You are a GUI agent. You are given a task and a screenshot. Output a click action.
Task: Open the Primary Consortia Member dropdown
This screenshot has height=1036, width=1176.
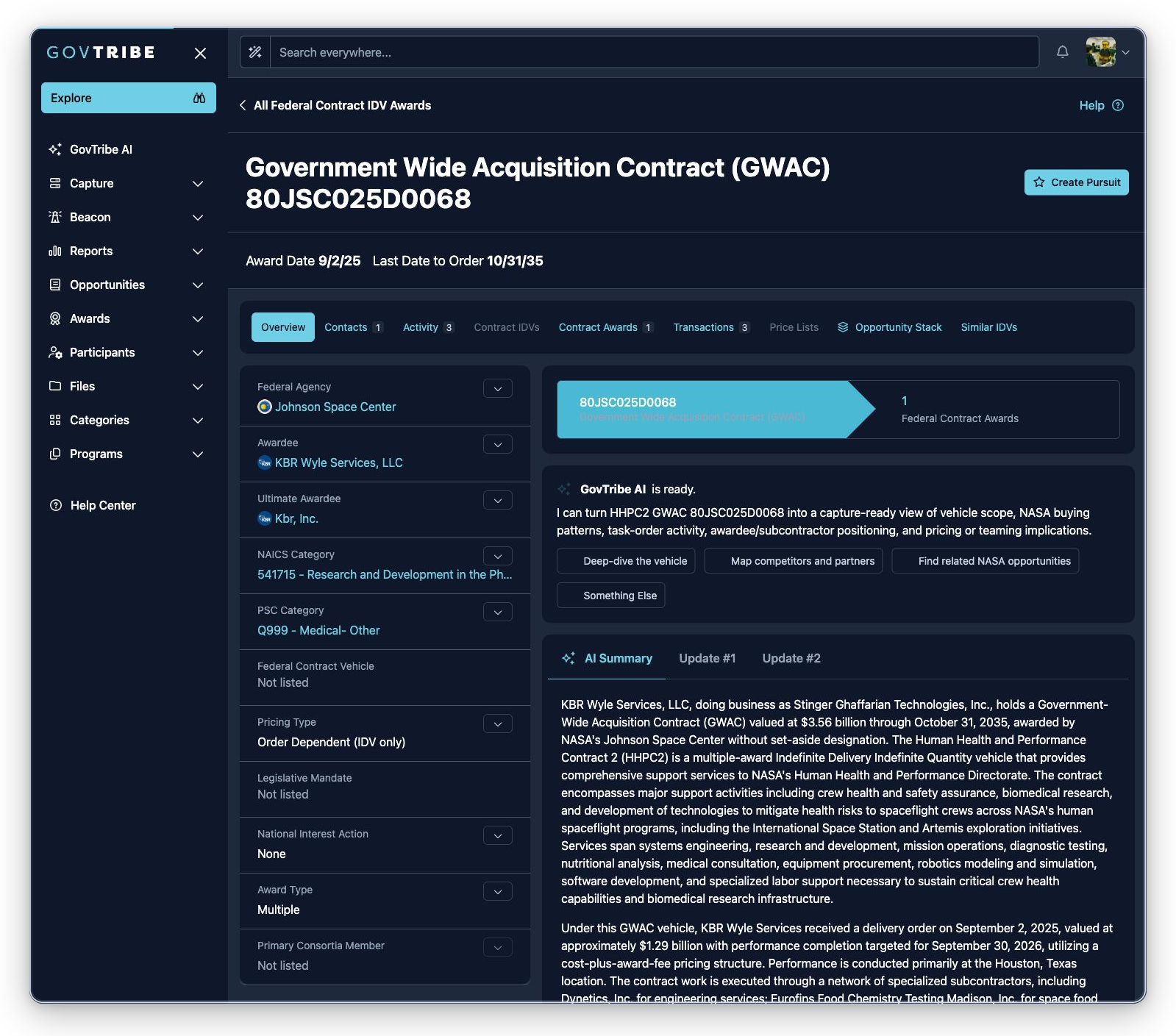tap(498, 947)
